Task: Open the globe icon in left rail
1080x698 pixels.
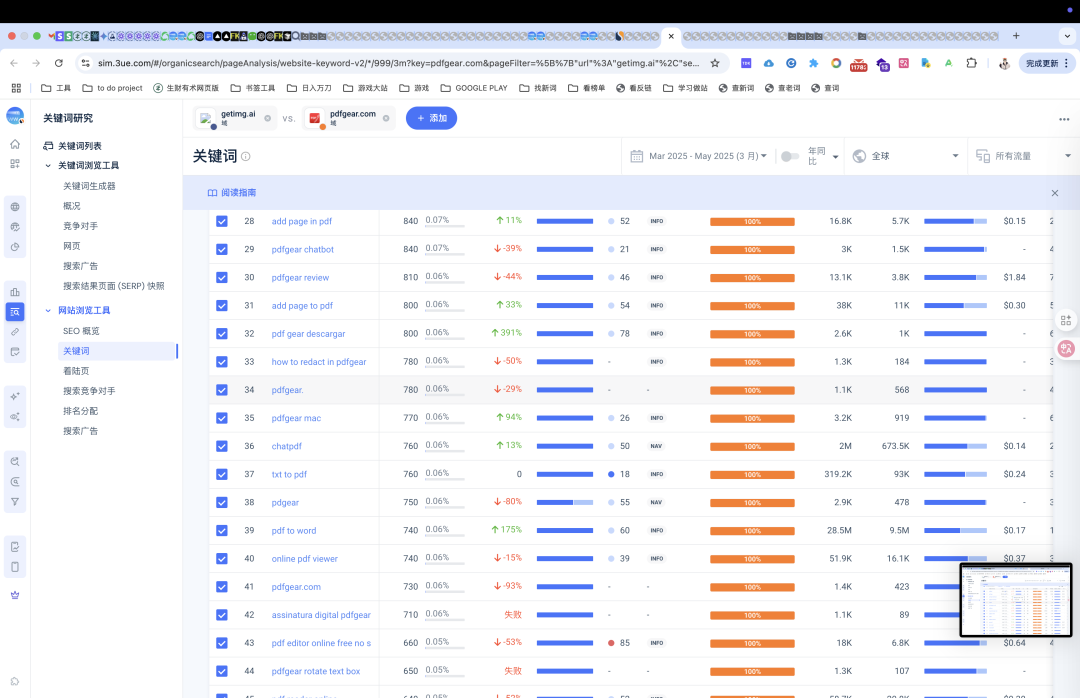Action: [15, 207]
